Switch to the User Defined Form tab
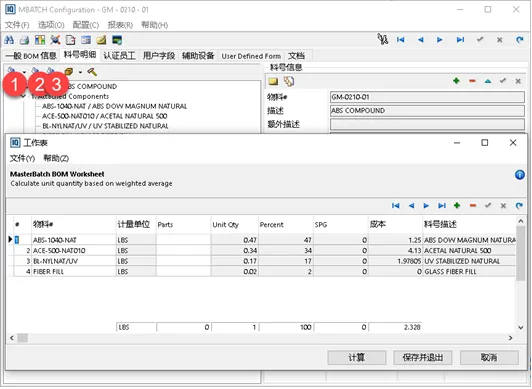This screenshot has width=532, height=389. click(251, 56)
